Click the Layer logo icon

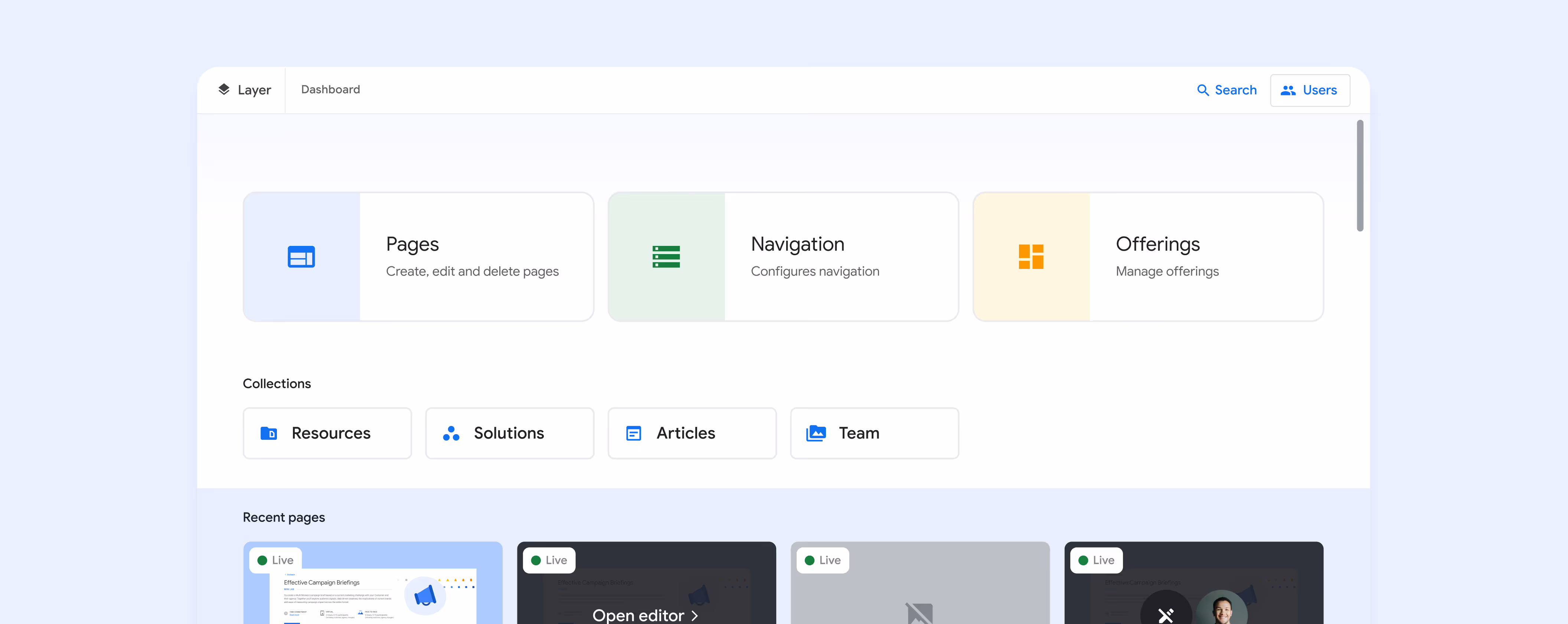[x=224, y=90]
